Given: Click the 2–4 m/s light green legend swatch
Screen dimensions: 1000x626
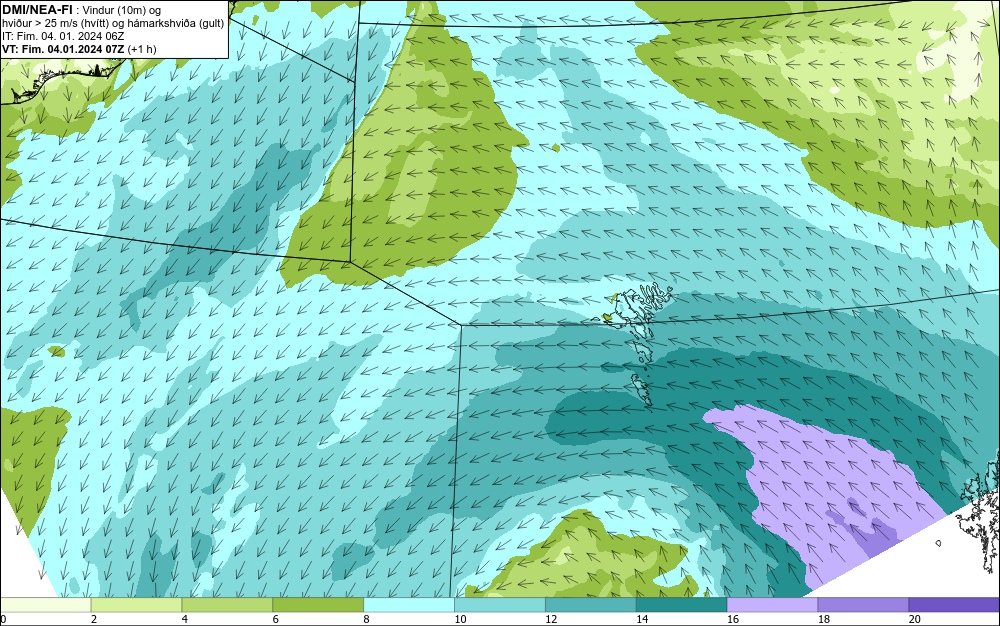Looking at the screenshot, I should pyautogui.click(x=136, y=605).
